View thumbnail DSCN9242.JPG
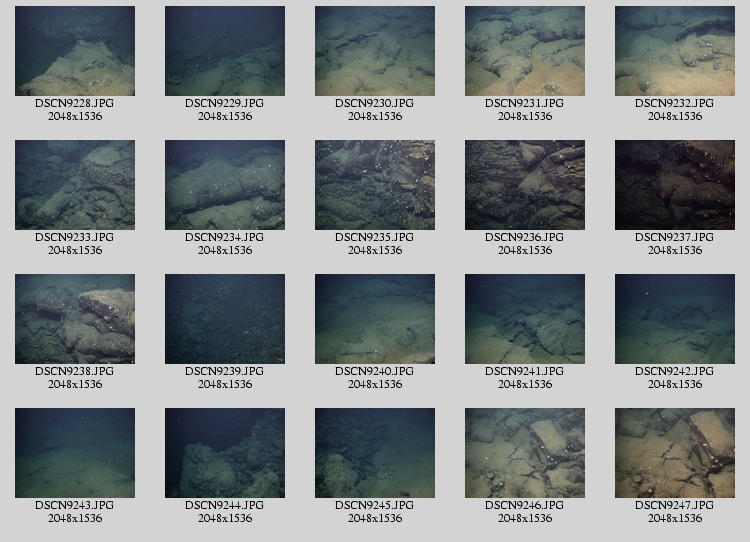Screen dimensions: 750x542 [x=675, y=319]
